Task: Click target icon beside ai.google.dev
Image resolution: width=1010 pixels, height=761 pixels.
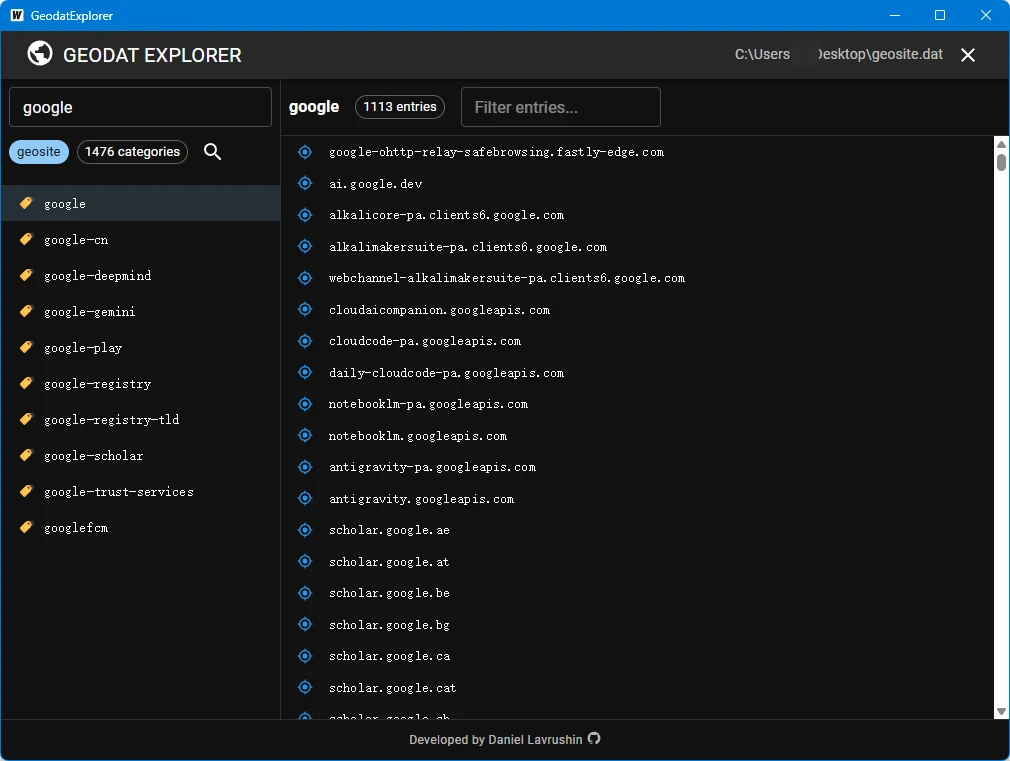Action: point(305,184)
